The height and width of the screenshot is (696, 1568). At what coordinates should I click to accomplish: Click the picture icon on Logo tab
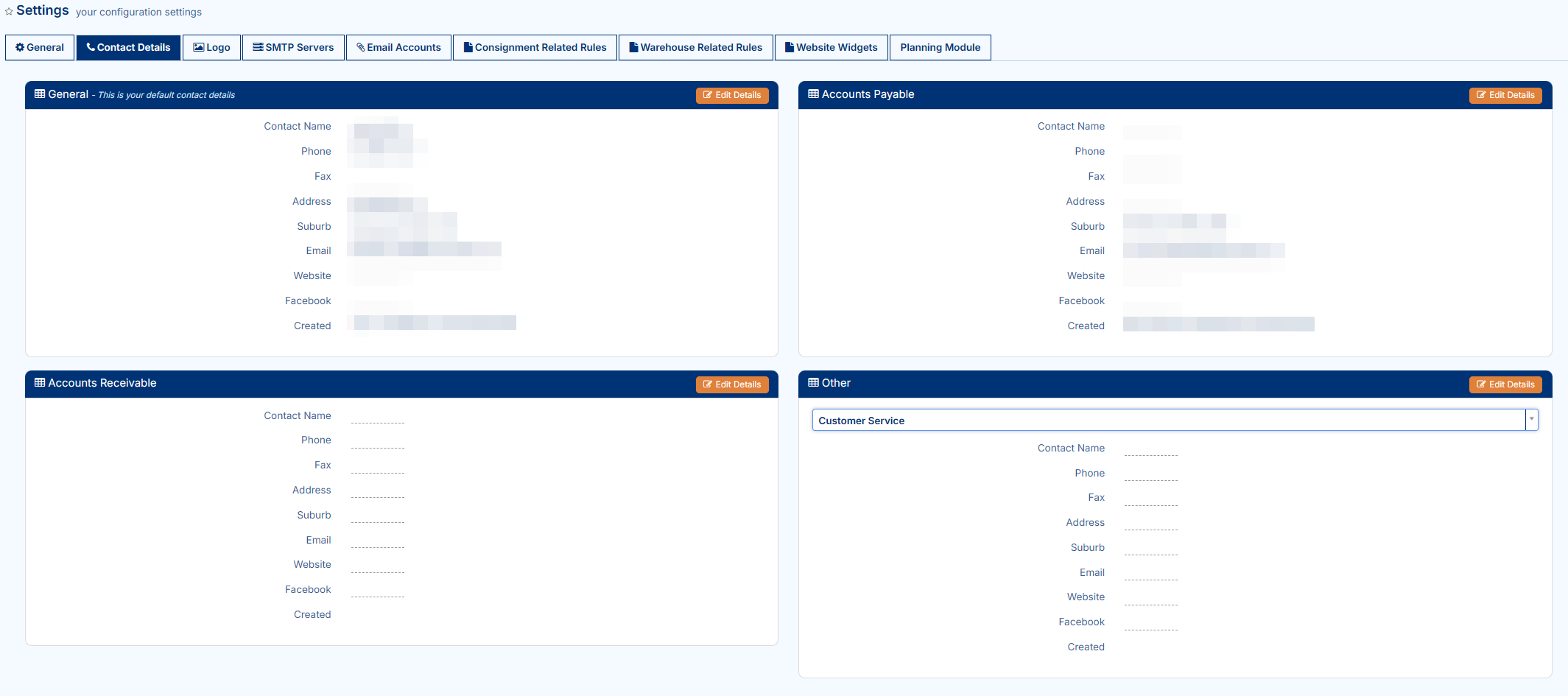coord(198,47)
